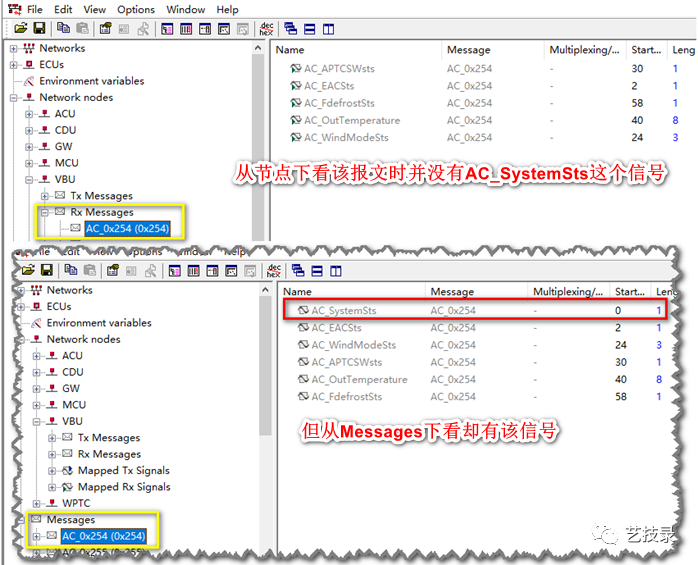Click scroll-up arrow of upper tree scrollbar
The image size is (698, 565).
coord(258,48)
